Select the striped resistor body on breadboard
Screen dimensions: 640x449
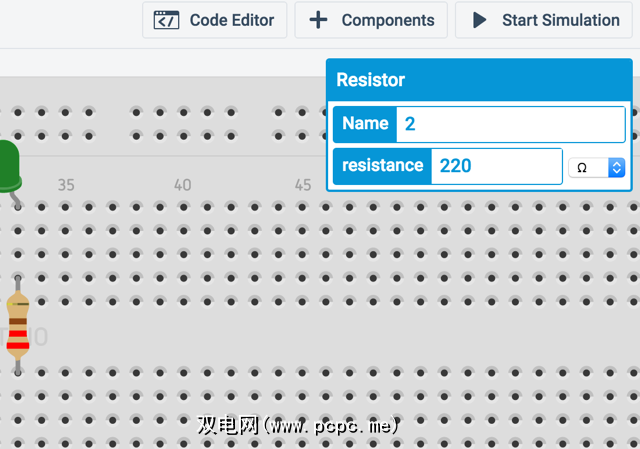pyautogui.click(x=17, y=326)
